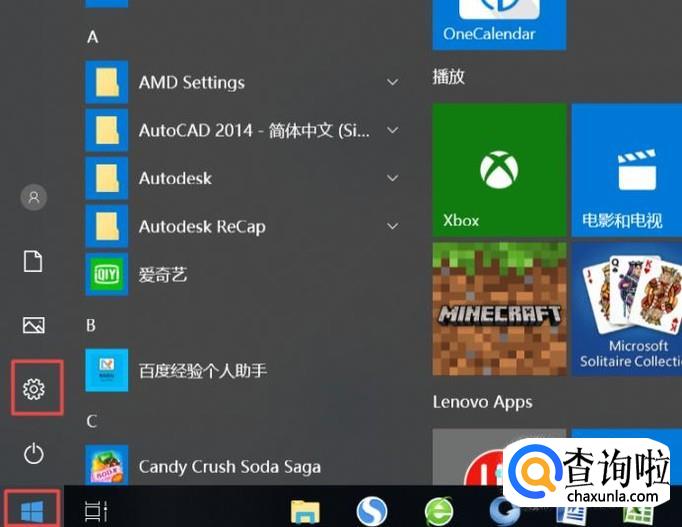Viewport: 682px width, 527px height.
Task: Launch Candy Crush Soda Saga
Action: [244, 465]
